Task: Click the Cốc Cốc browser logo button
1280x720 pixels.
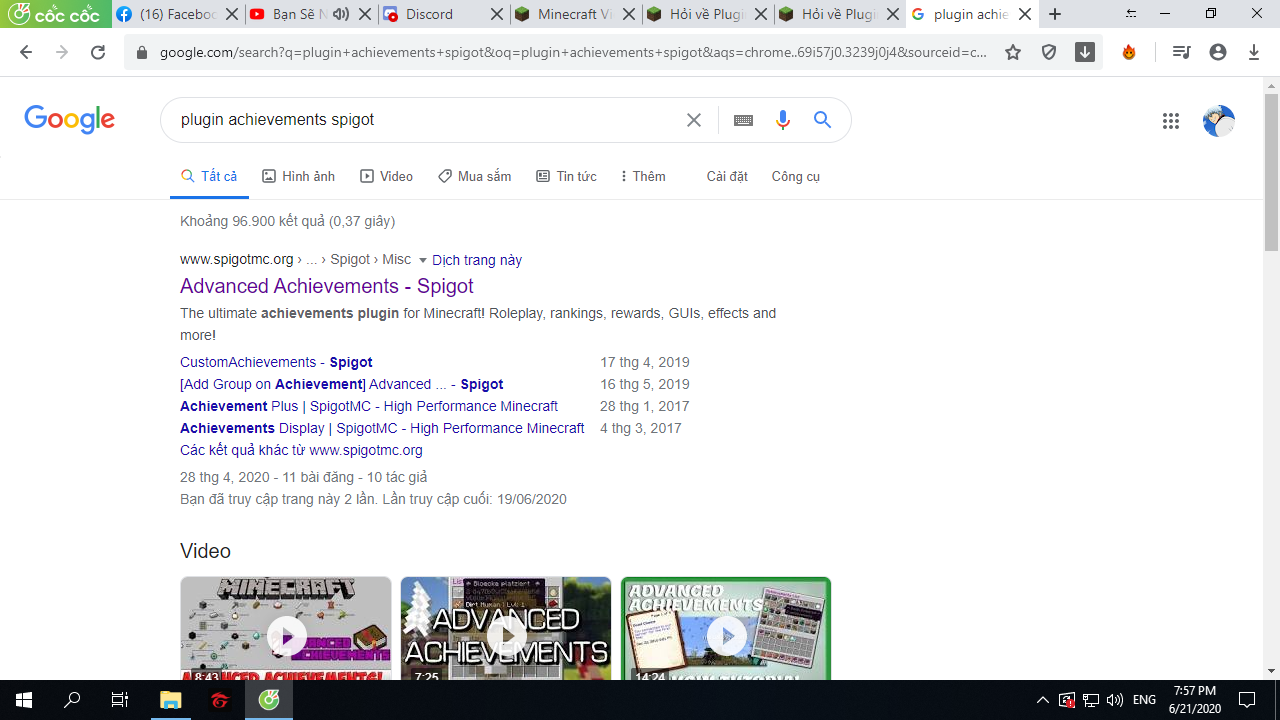Action: (x=54, y=14)
